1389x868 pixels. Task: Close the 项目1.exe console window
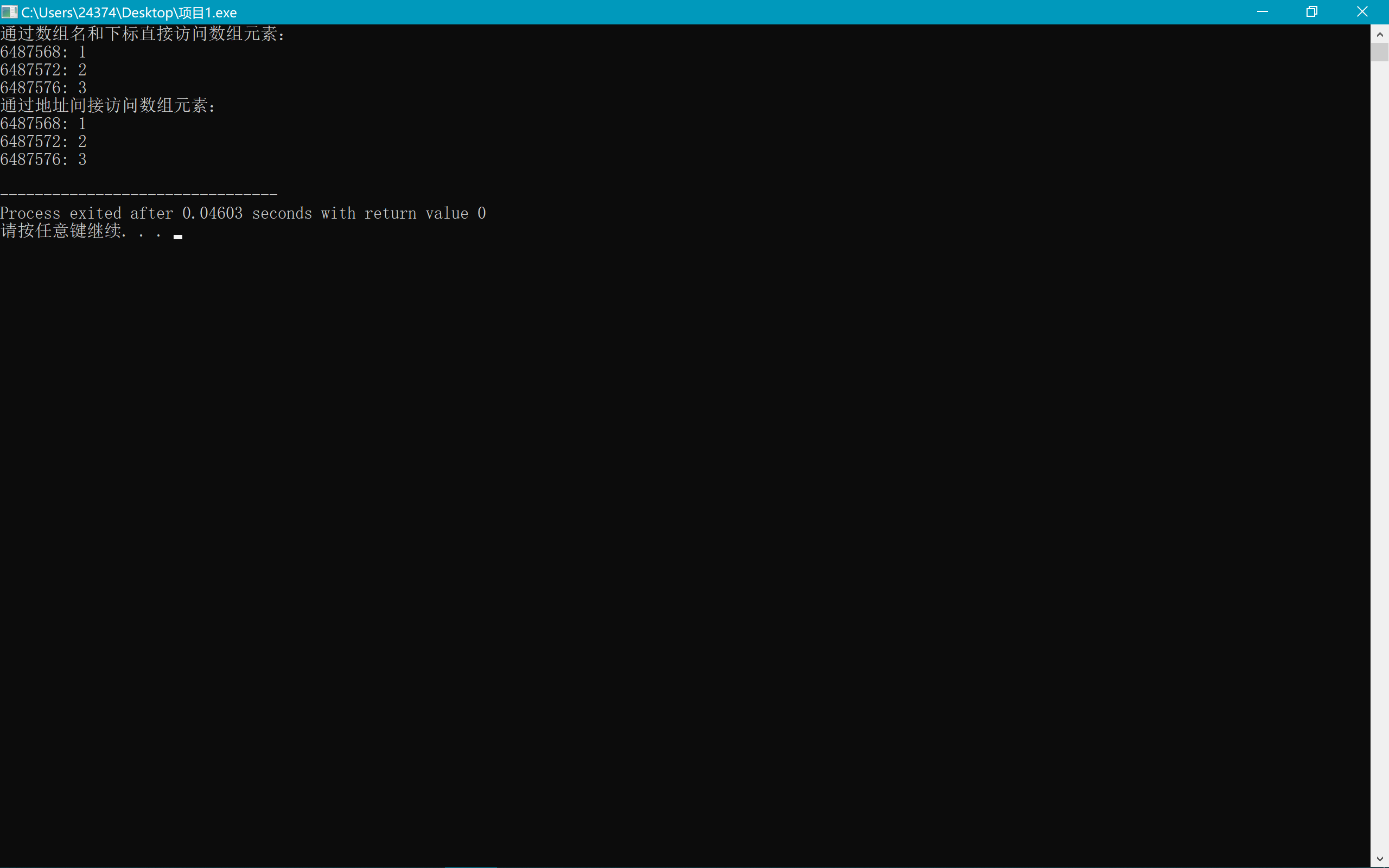[1362, 12]
